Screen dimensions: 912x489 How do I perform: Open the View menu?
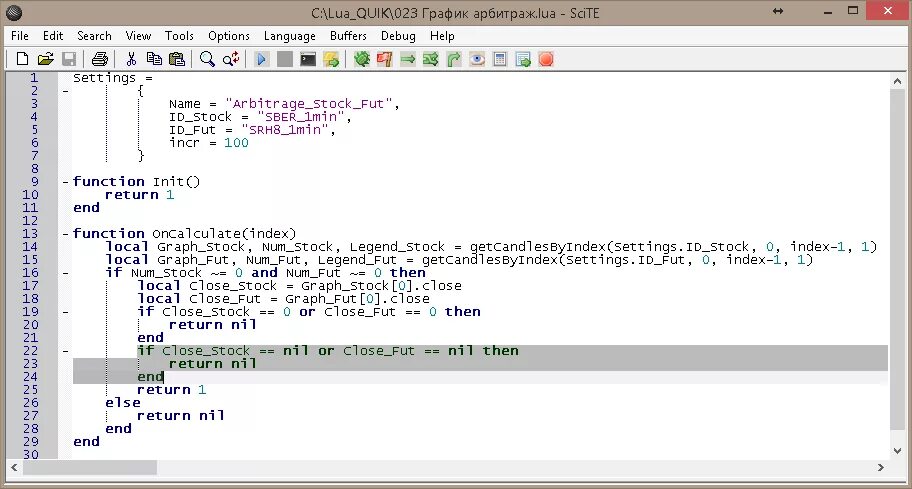138,35
